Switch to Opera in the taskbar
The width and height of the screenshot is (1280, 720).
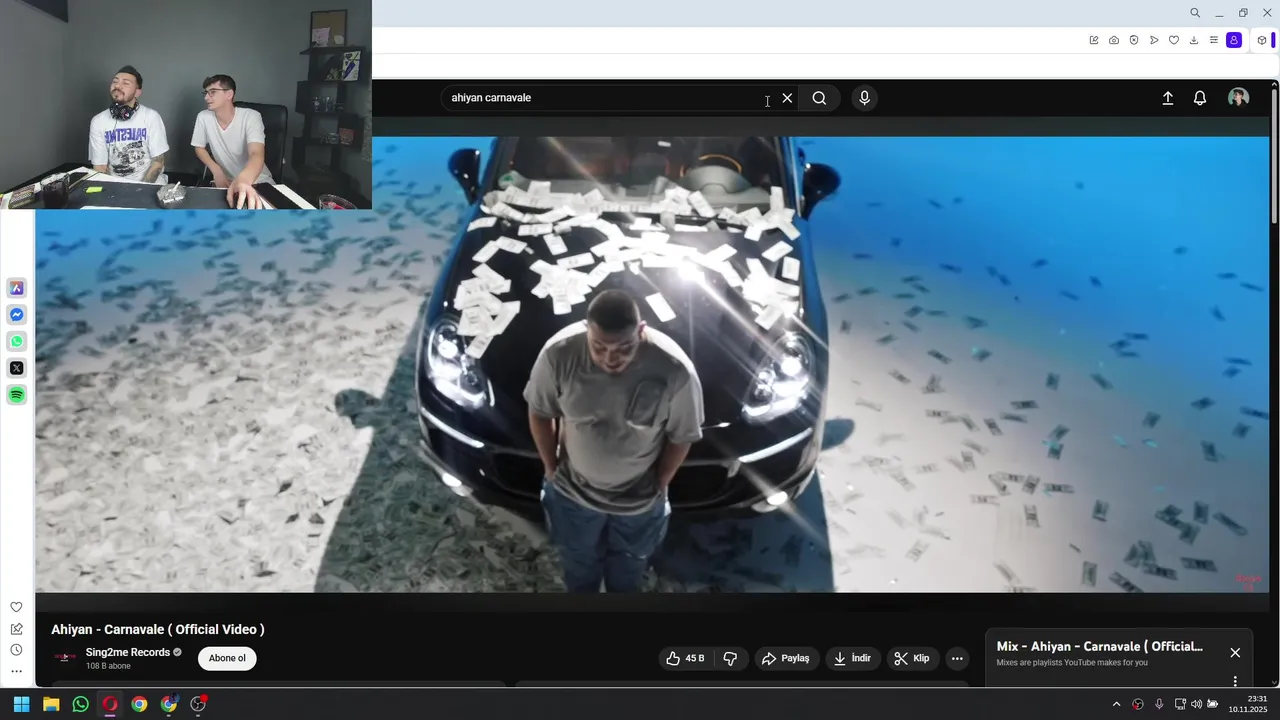(110, 704)
